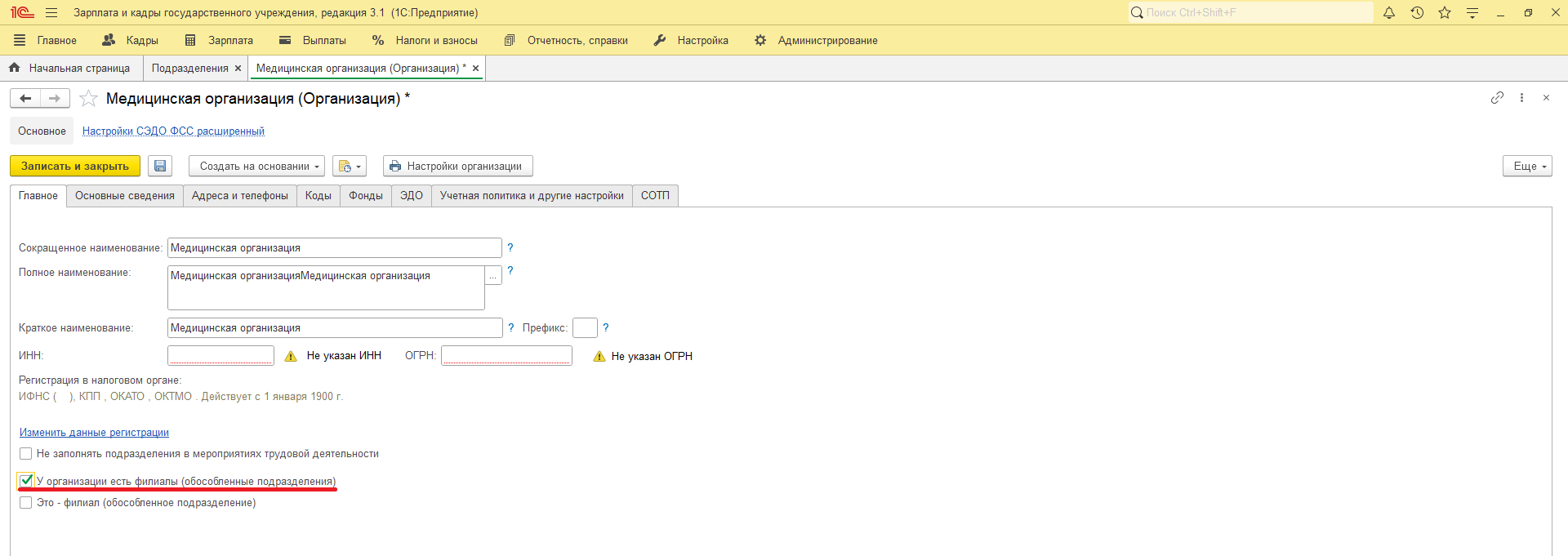Open the Настройка section
1568x556 pixels.
(x=691, y=40)
